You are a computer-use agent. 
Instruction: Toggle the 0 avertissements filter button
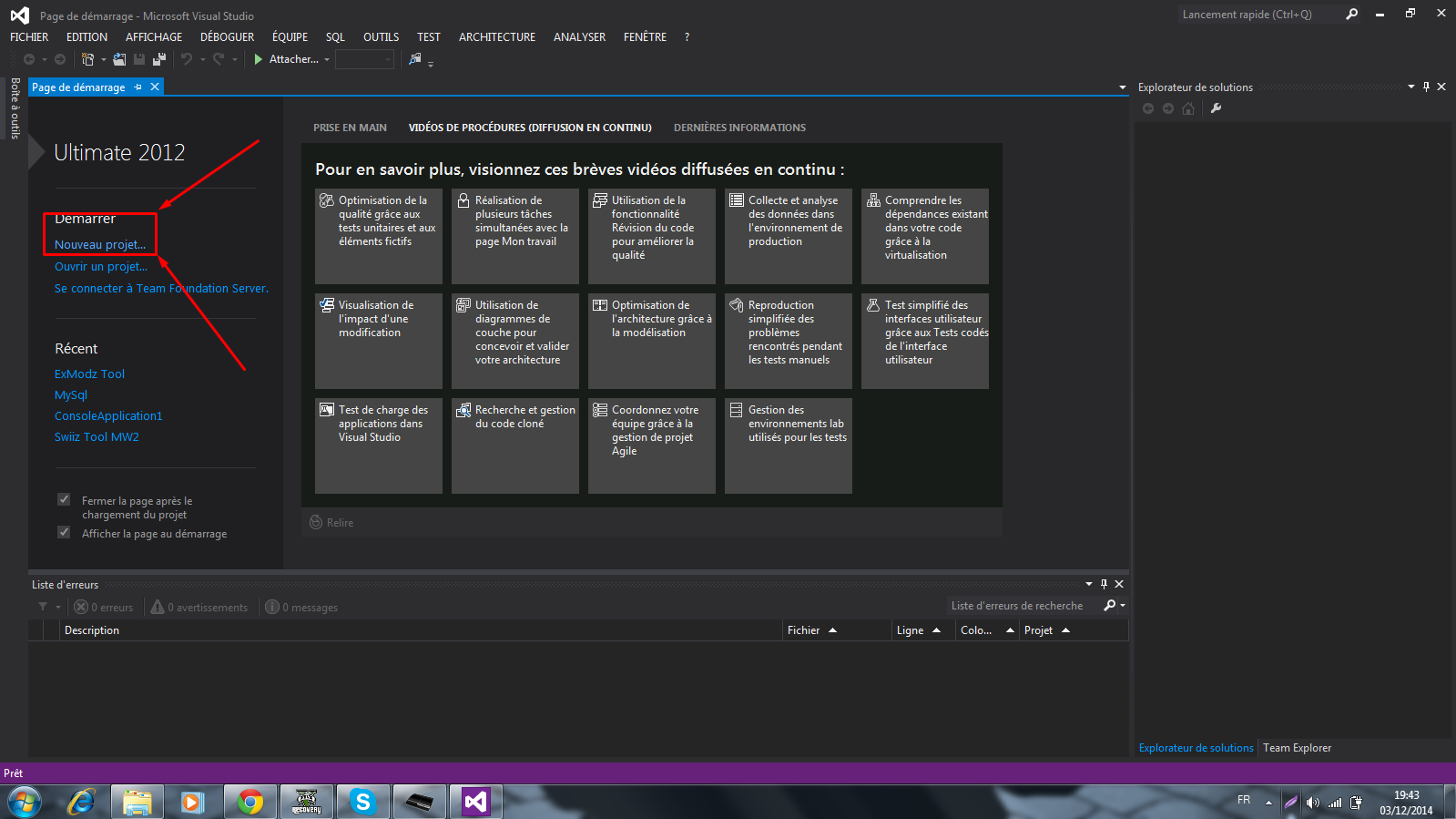(x=199, y=607)
